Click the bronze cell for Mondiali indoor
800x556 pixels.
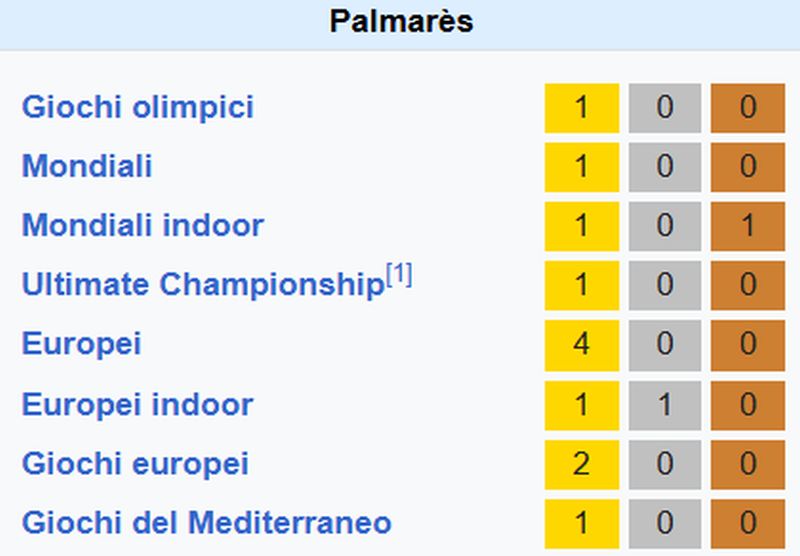(x=748, y=226)
